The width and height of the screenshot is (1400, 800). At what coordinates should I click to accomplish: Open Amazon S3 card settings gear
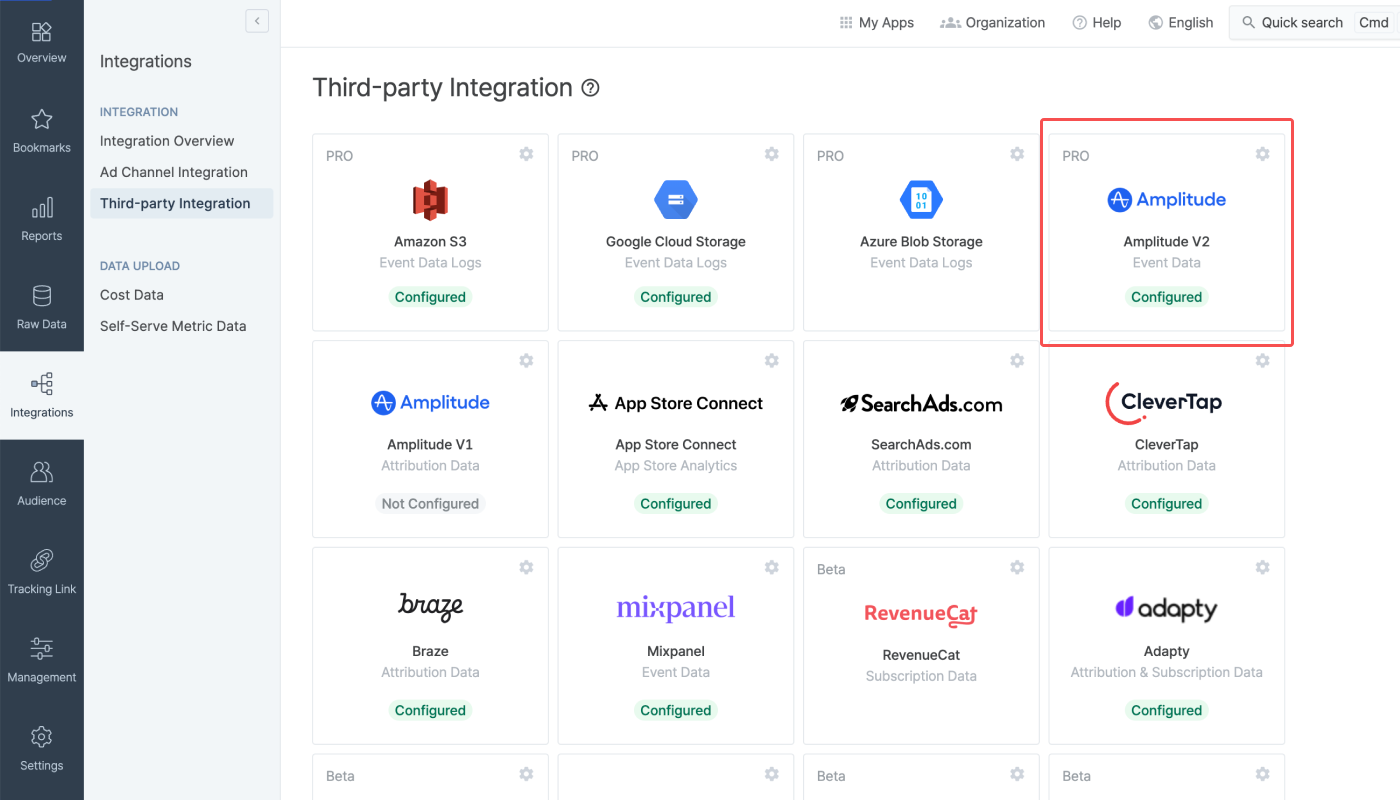tap(526, 154)
